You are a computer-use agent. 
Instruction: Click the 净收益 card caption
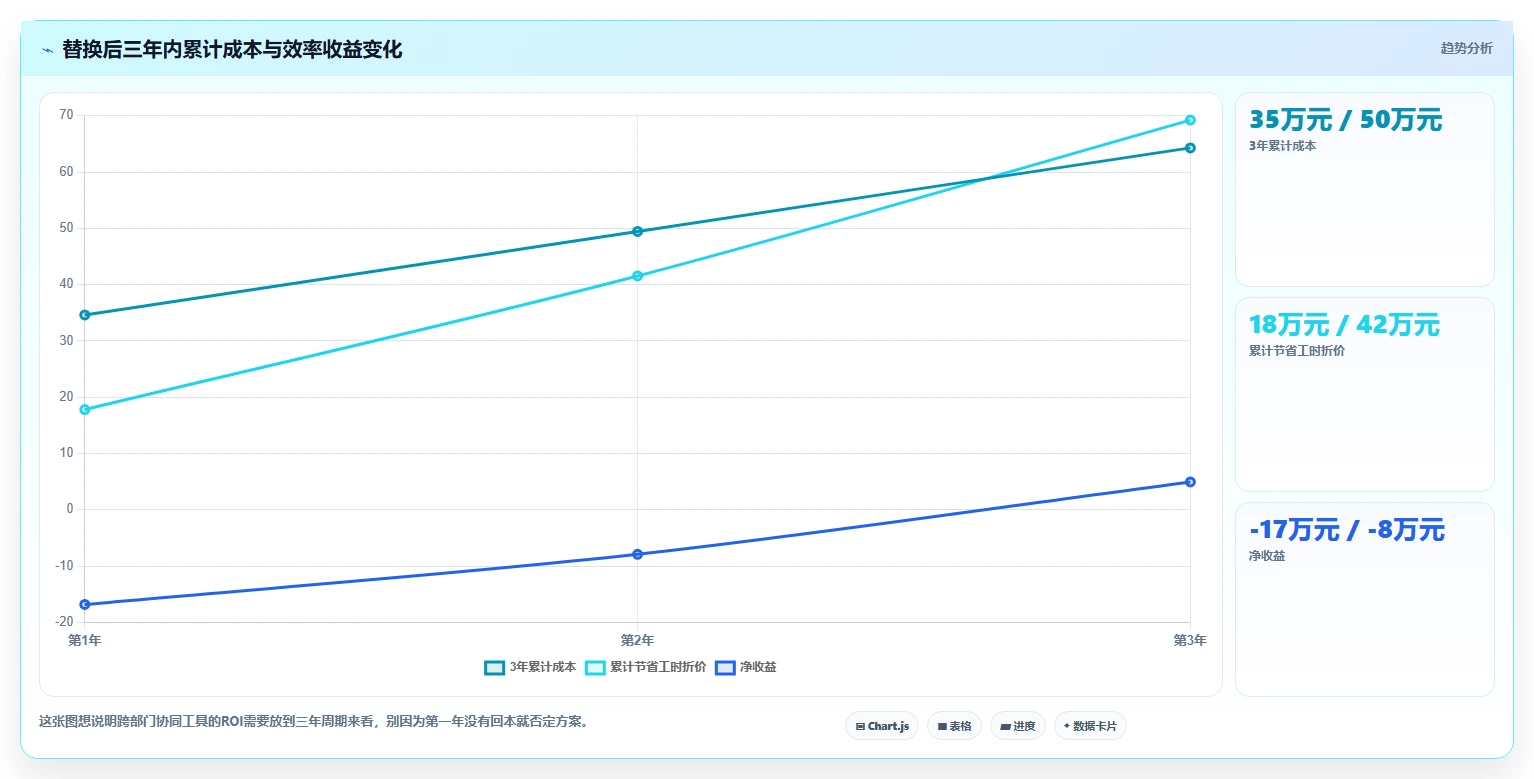1267,556
